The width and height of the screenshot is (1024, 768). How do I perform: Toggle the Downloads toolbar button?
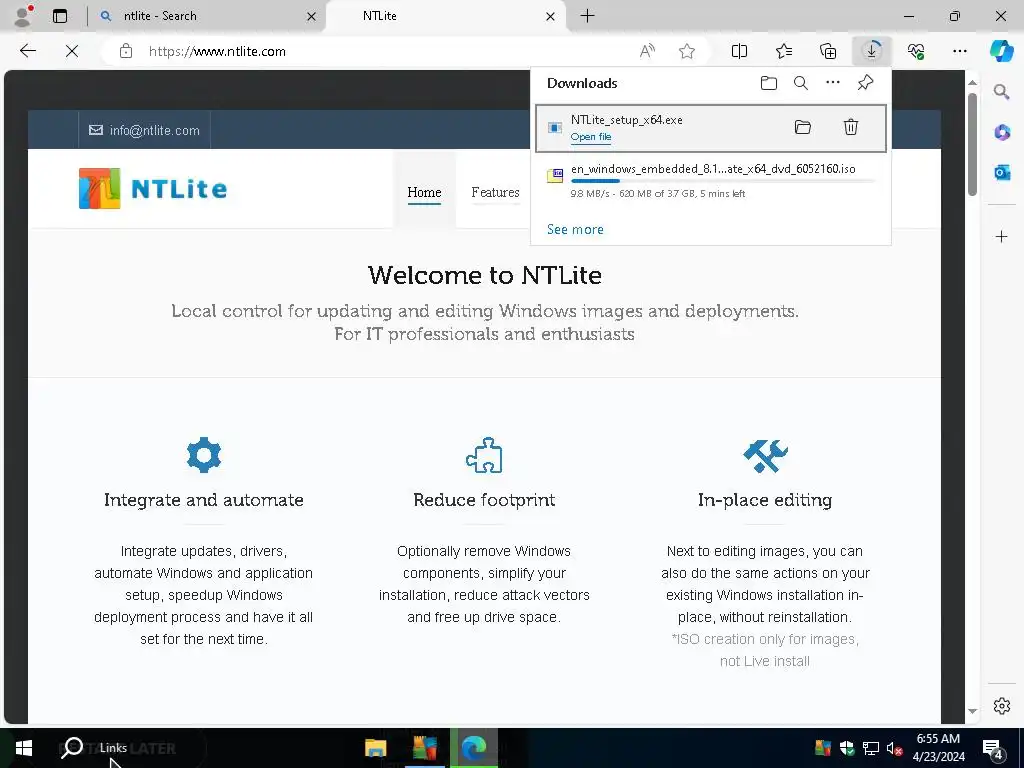pyautogui.click(x=872, y=51)
